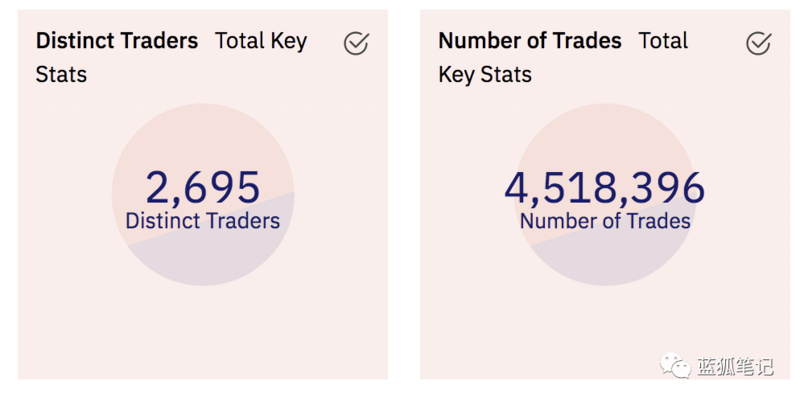The height and width of the screenshot is (402, 800).
Task: Open the bold Number of Trades card title
Action: [x=530, y=41]
